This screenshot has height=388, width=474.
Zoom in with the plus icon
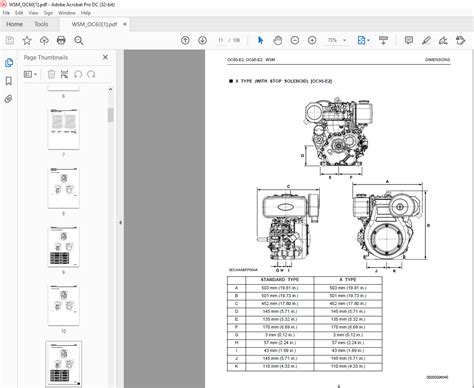pyautogui.click(x=312, y=41)
